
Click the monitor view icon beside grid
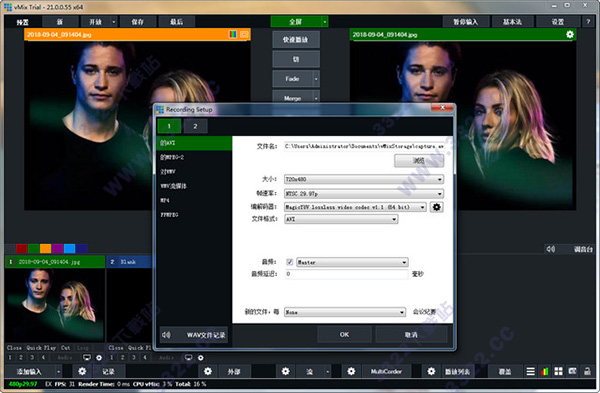(x=572, y=371)
